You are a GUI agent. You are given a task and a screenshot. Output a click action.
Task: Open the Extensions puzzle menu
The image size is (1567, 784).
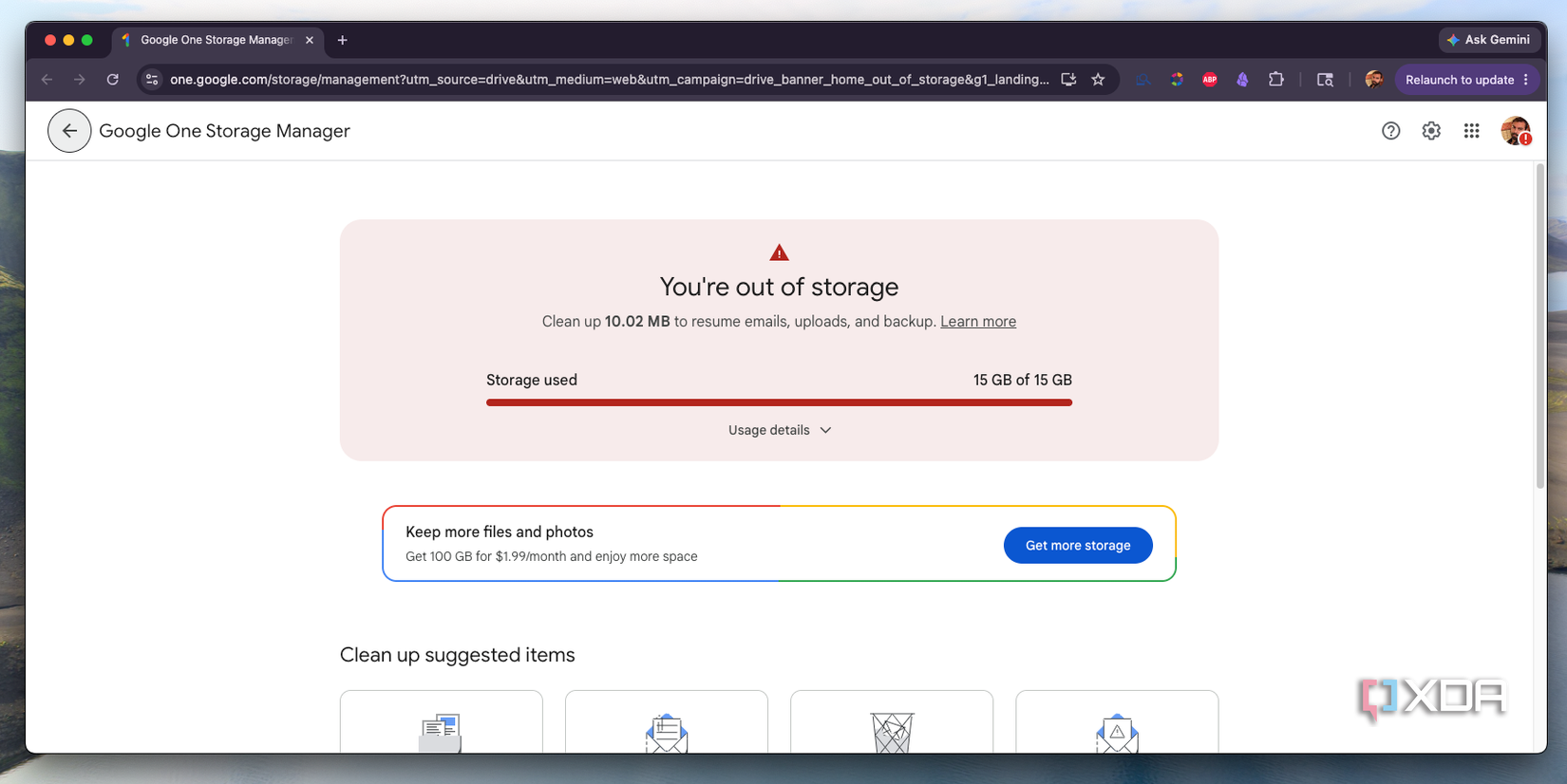(x=1276, y=80)
